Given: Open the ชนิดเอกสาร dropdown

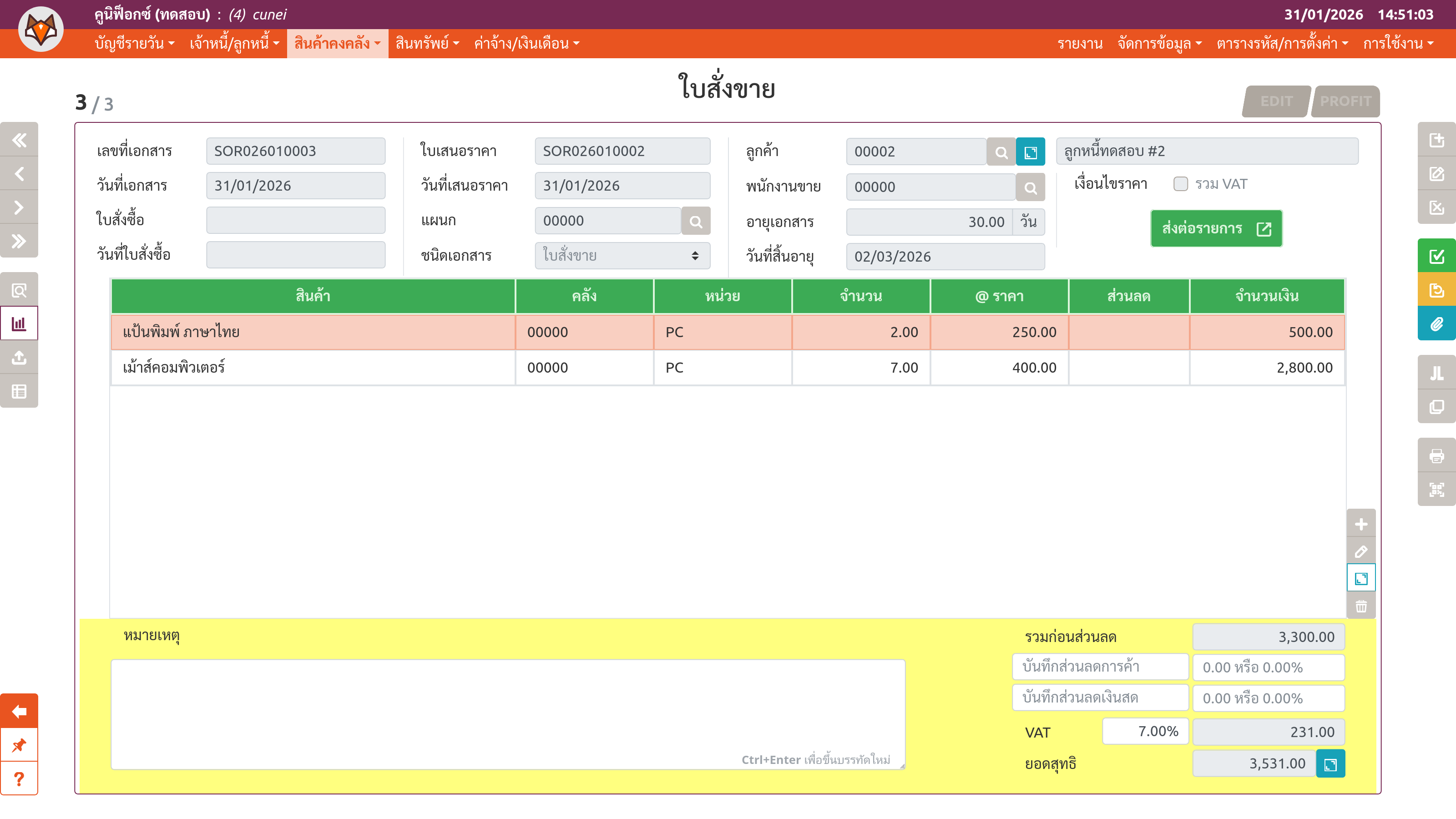Looking at the screenshot, I should point(622,256).
